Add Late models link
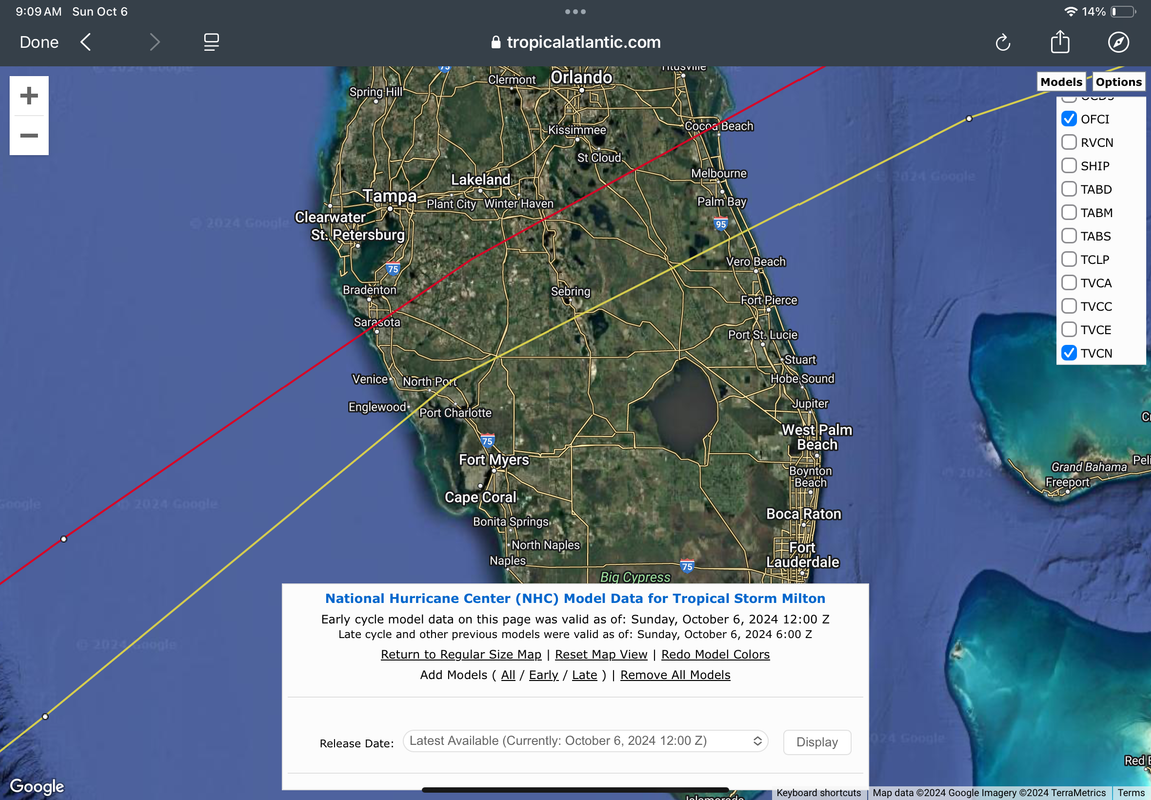 coord(584,675)
